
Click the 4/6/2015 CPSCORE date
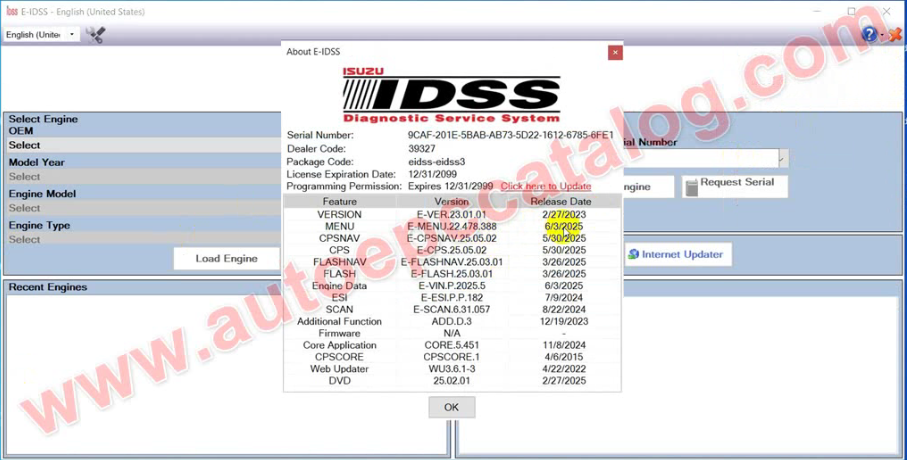coord(563,357)
